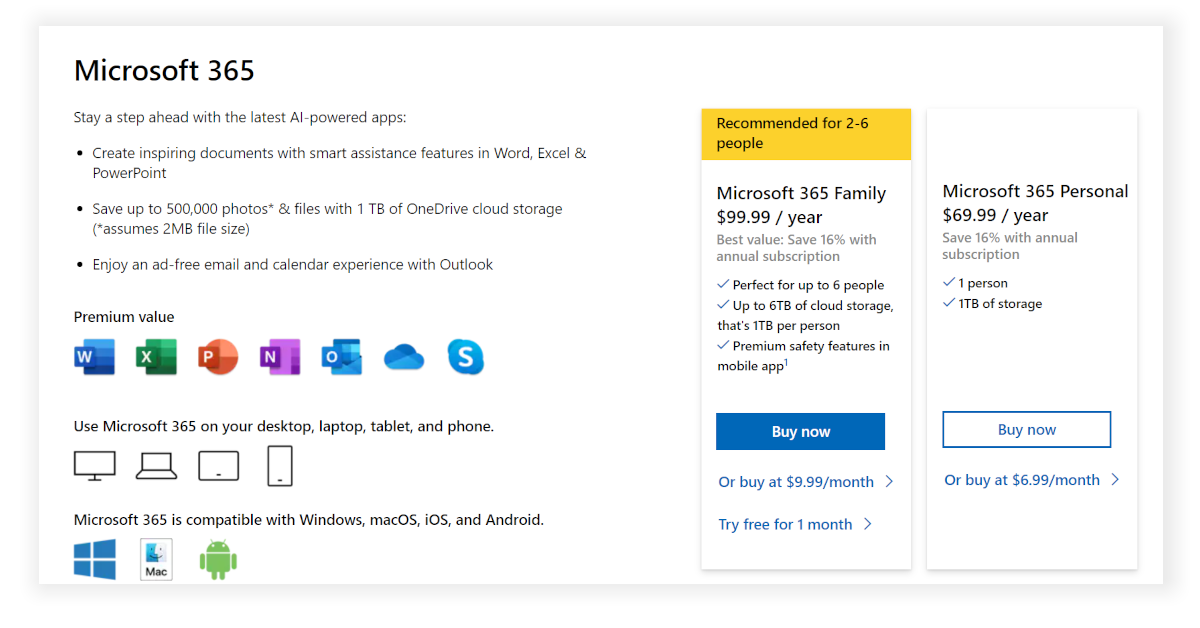Click the Excel app icon

point(156,357)
